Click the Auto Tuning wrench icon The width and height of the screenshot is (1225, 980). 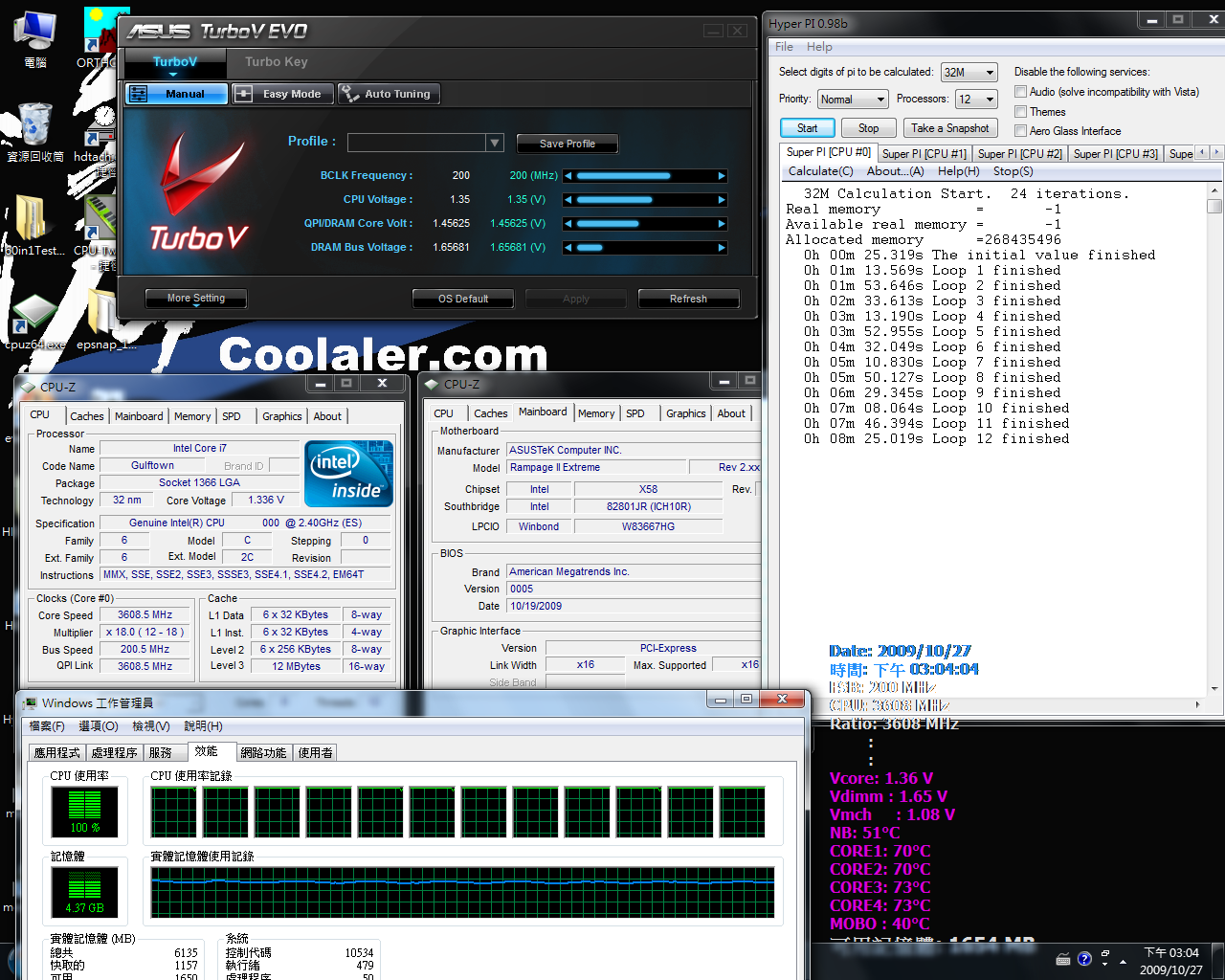click(x=350, y=94)
